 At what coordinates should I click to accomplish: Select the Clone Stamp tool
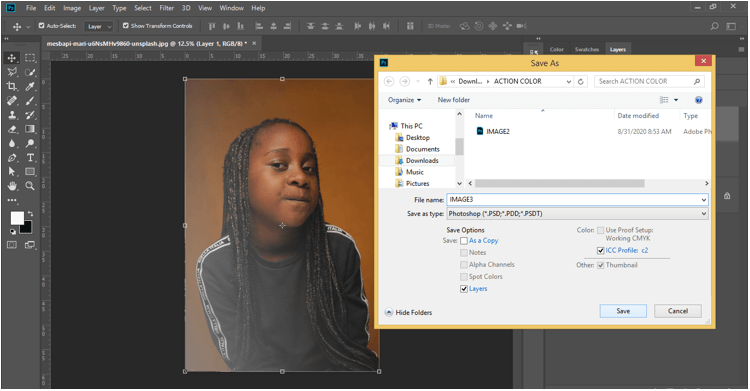coord(12,115)
